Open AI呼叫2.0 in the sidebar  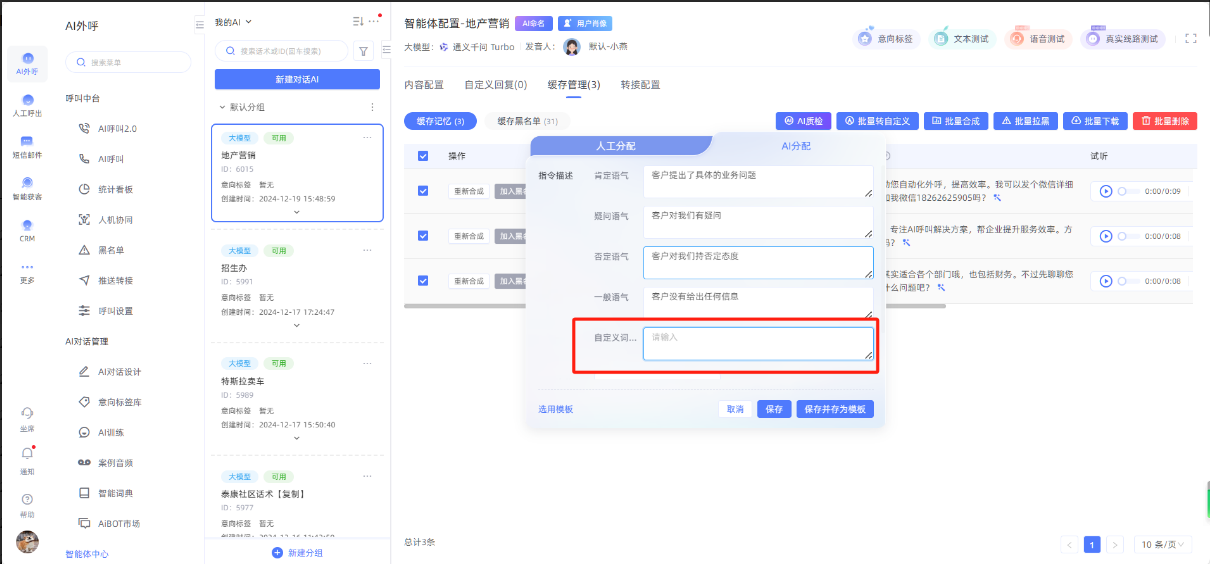[117, 129]
